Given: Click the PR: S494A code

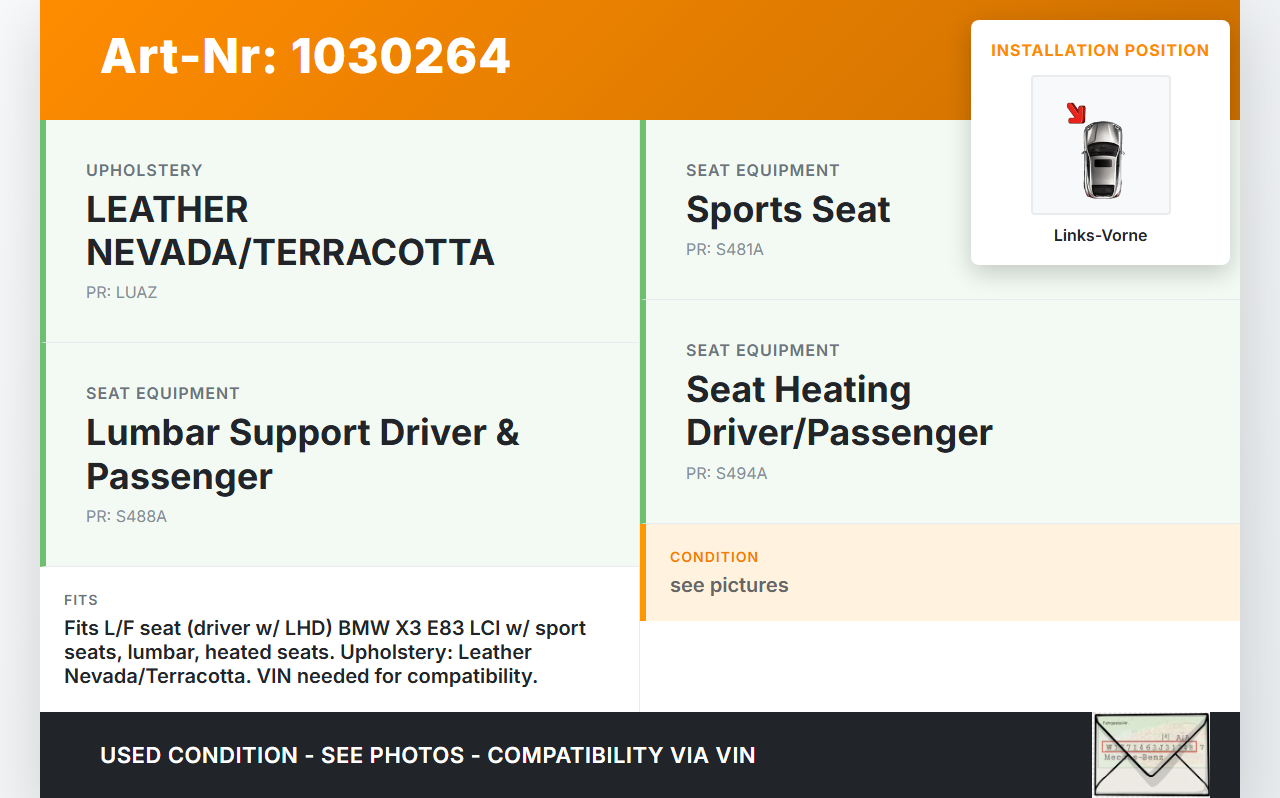Looking at the screenshot, I should click(726, 474).
